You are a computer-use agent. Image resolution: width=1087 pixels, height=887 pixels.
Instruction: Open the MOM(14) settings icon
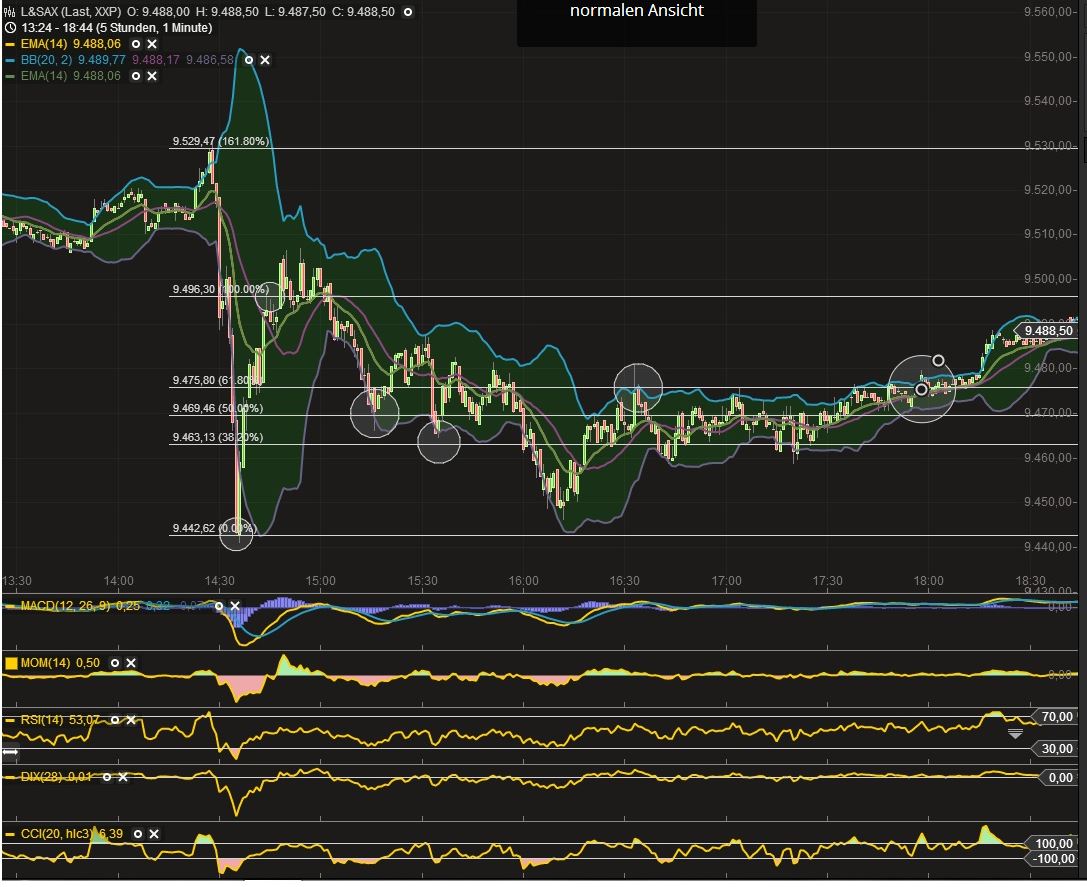pos(114,663)
